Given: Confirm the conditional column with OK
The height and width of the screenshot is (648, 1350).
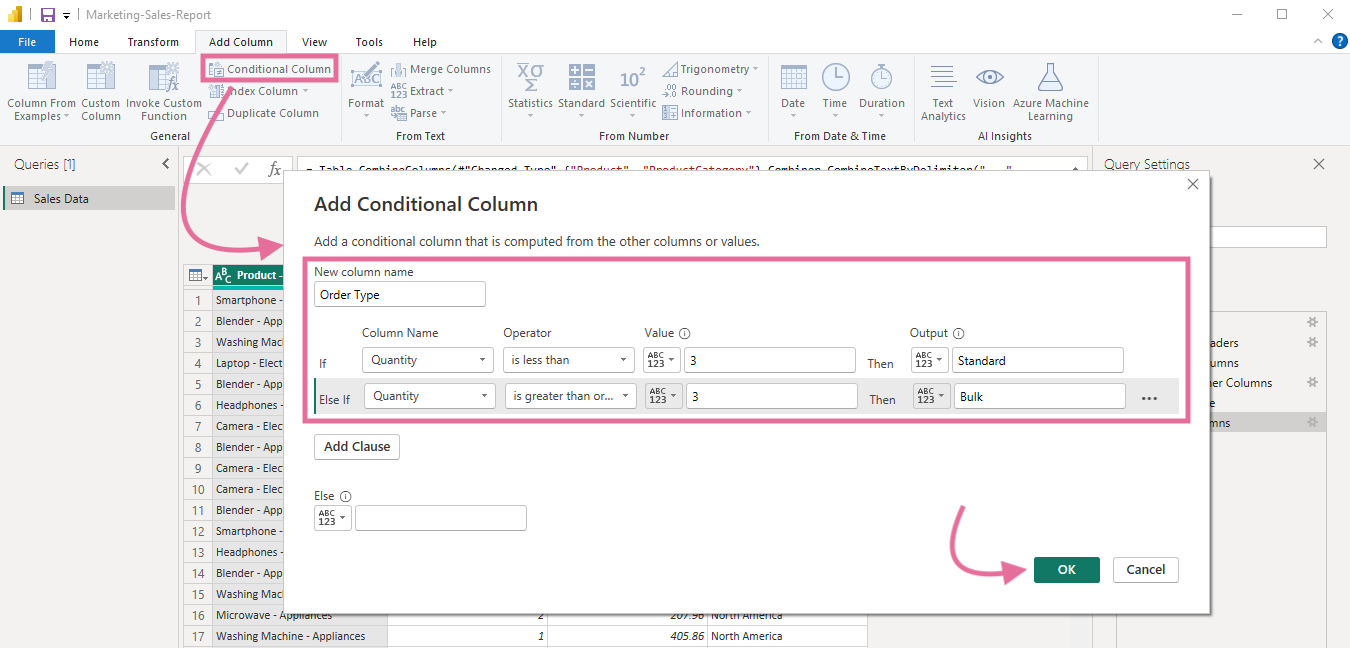Looking at the screenshot, I should click(1066, 569).
